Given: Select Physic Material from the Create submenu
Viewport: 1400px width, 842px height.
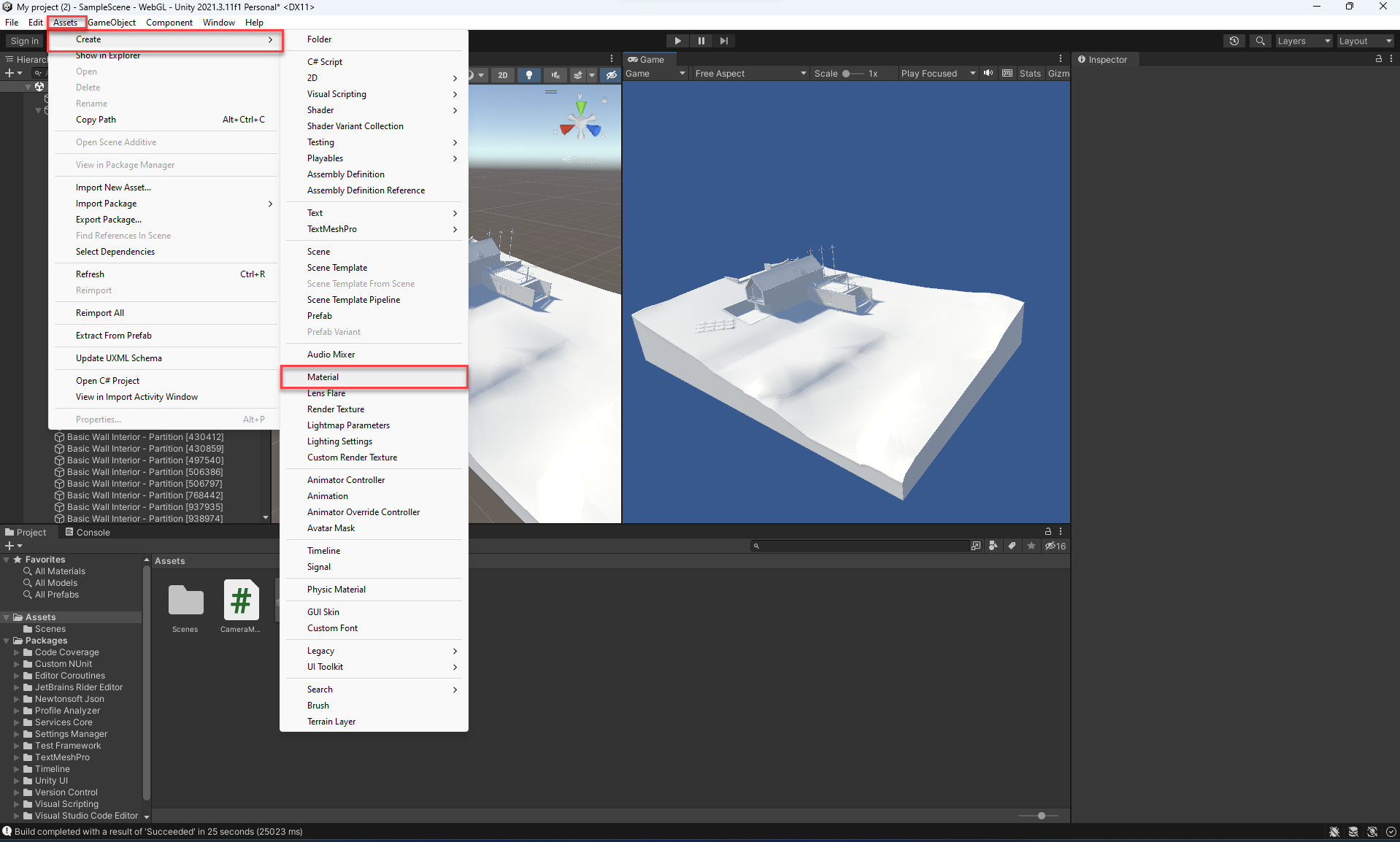Looking at the screenshot, I should (x=336, y=589).
